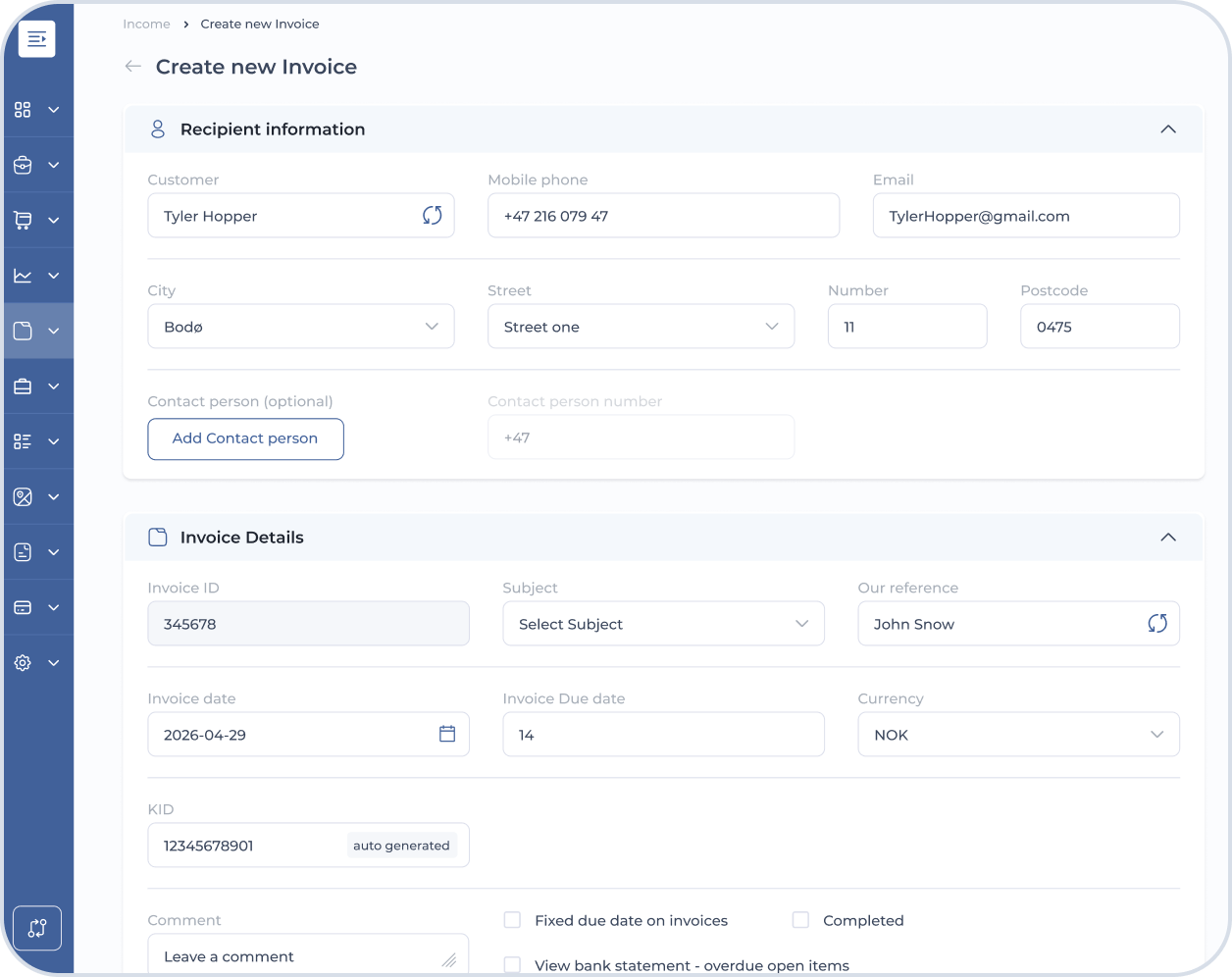The width and height of the screenshot is (1232, 977).
Task: Expand the selected folder sidebar menu chevron
Action: click(x=54, y=332)
